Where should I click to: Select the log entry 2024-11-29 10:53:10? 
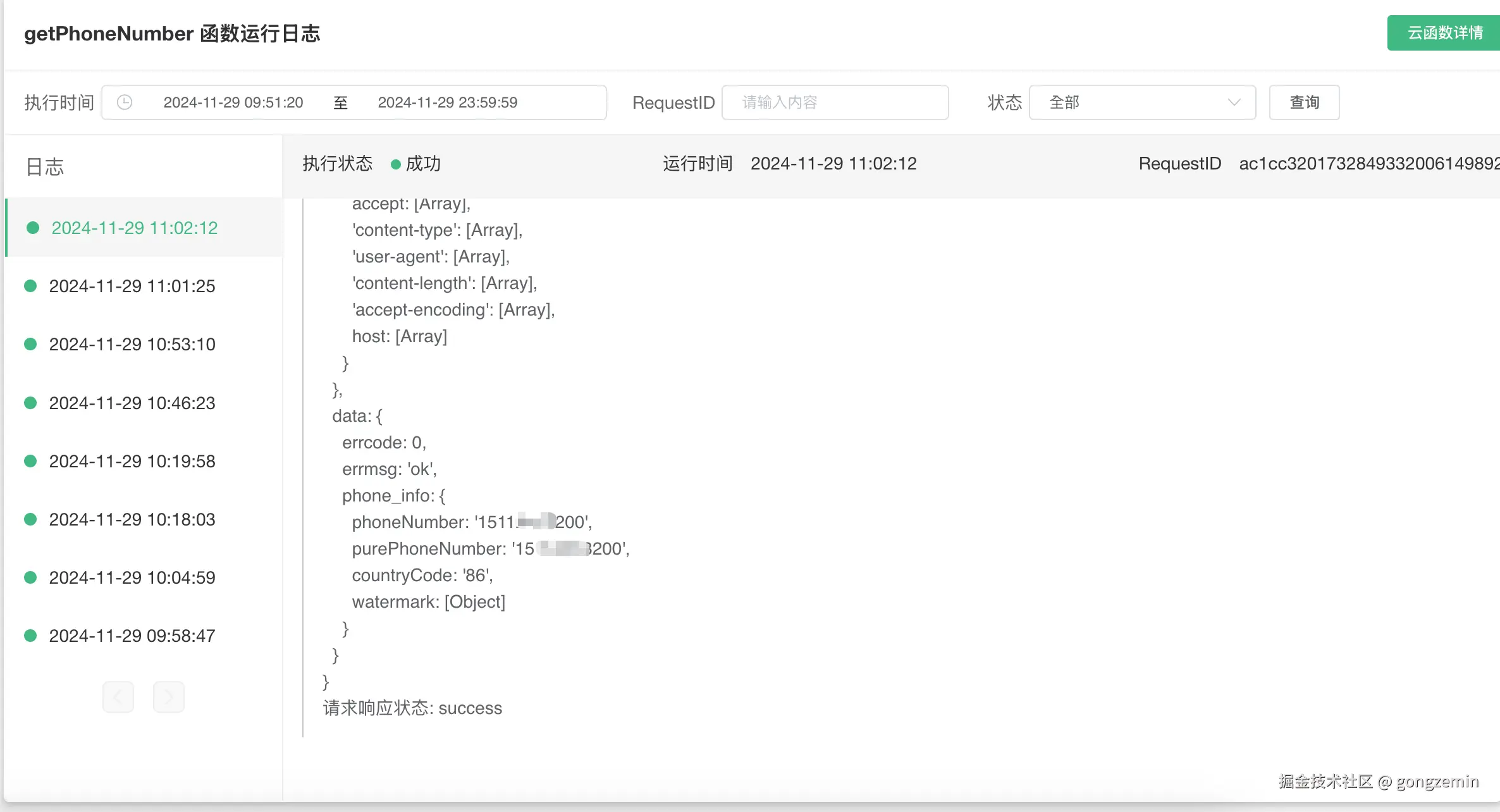tap(132, 345)
